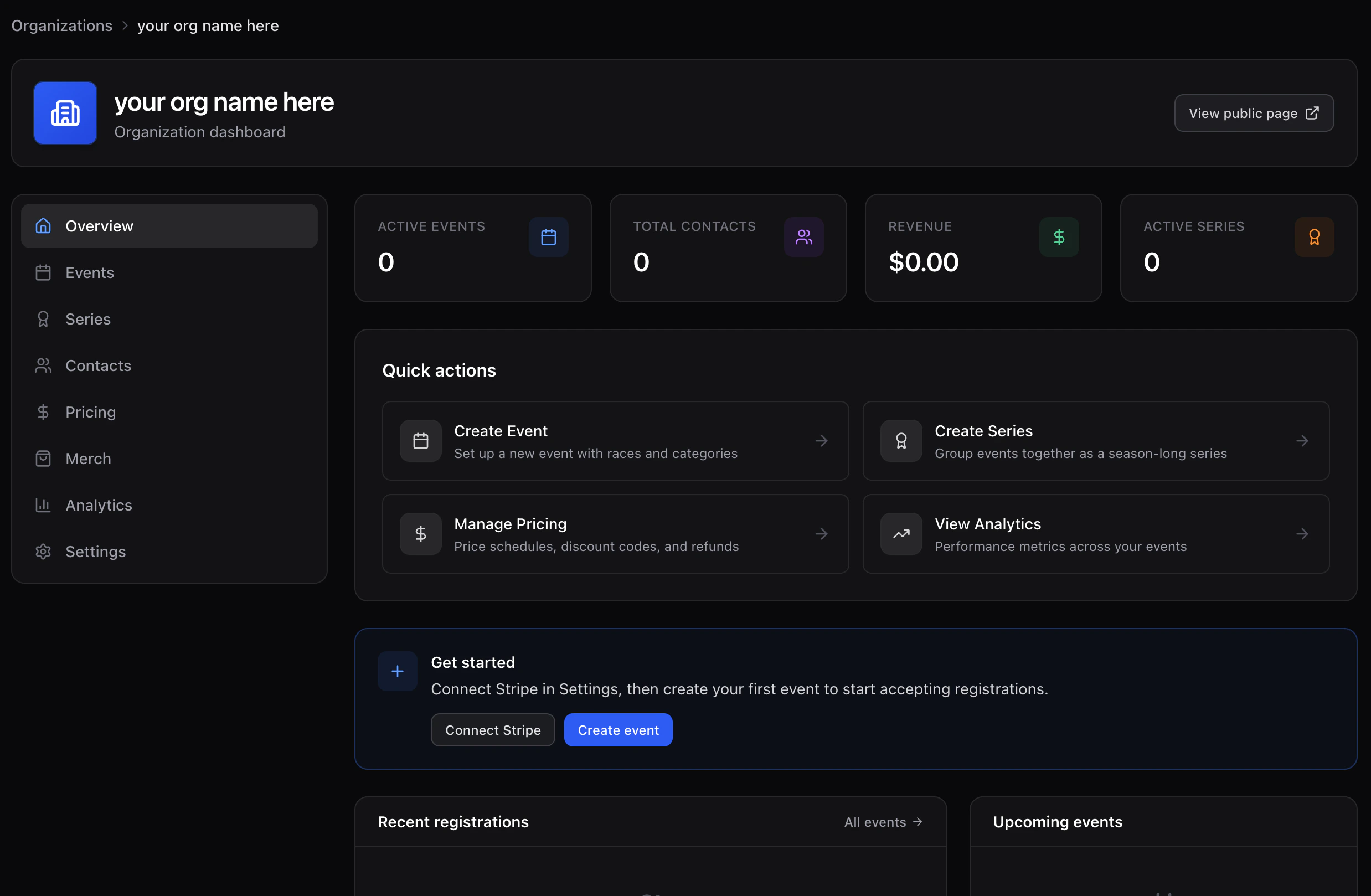The image size is (1371, 896).
Task: Click the Settings gear icon in sidebar
Action: tap(43, 552)
